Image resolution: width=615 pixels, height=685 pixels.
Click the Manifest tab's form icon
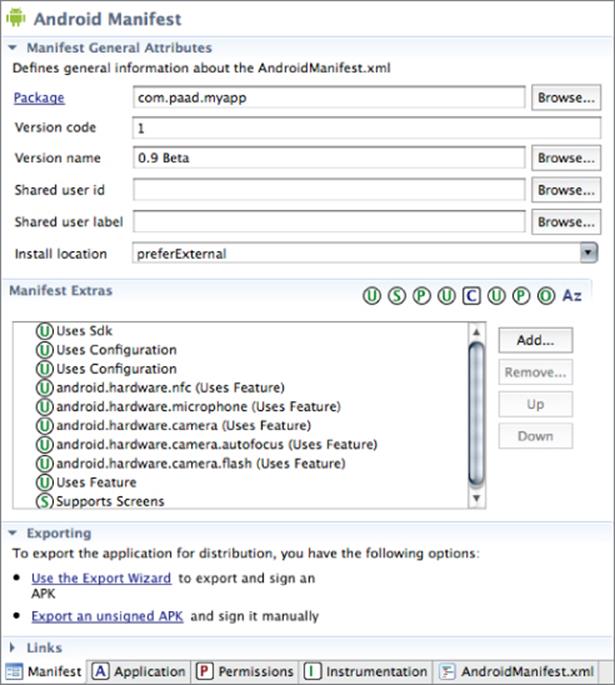click(x=14, y=671)
